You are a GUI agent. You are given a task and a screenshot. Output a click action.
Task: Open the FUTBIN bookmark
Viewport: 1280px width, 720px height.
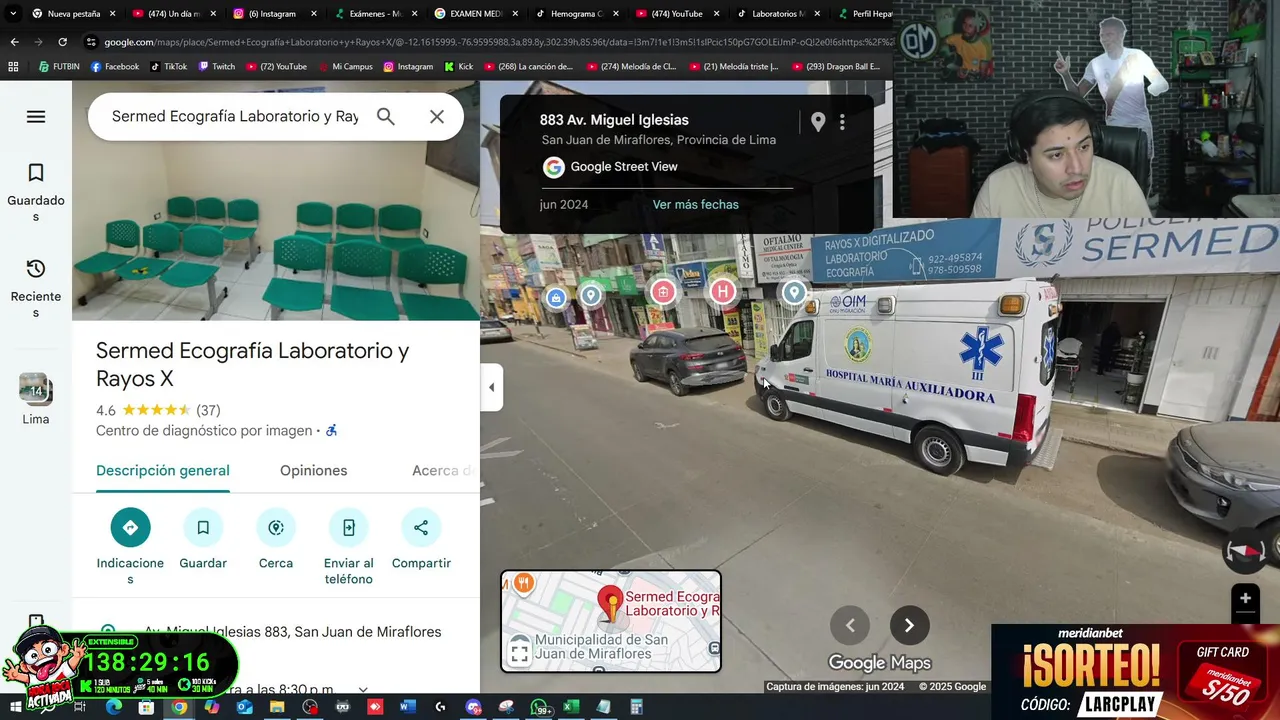tap(59, 67)
